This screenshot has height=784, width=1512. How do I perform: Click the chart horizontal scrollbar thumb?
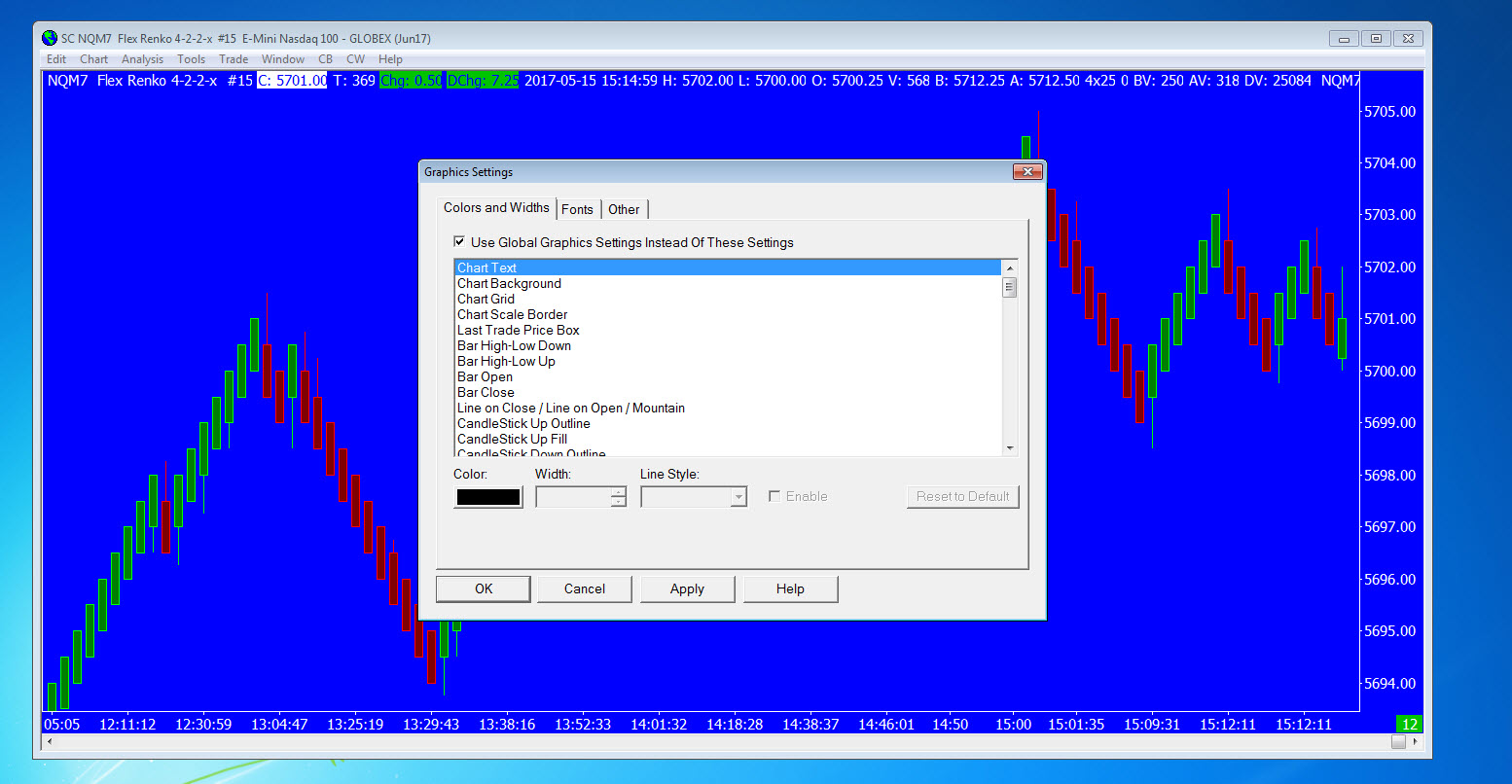1398,741
